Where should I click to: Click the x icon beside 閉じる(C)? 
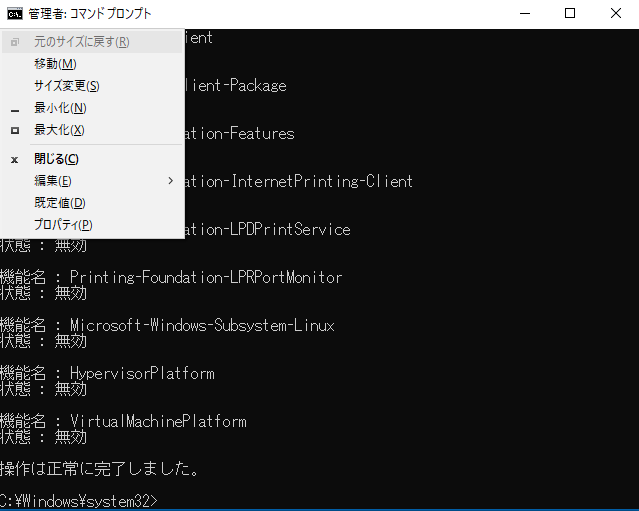tap(15, 160)
